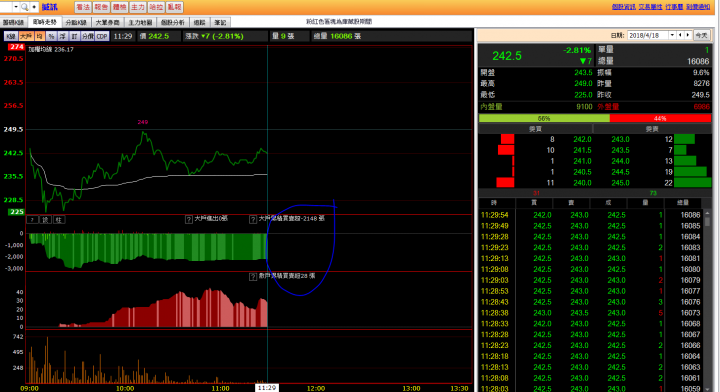Click the 昨收 249.5 value

pos(700,95)
